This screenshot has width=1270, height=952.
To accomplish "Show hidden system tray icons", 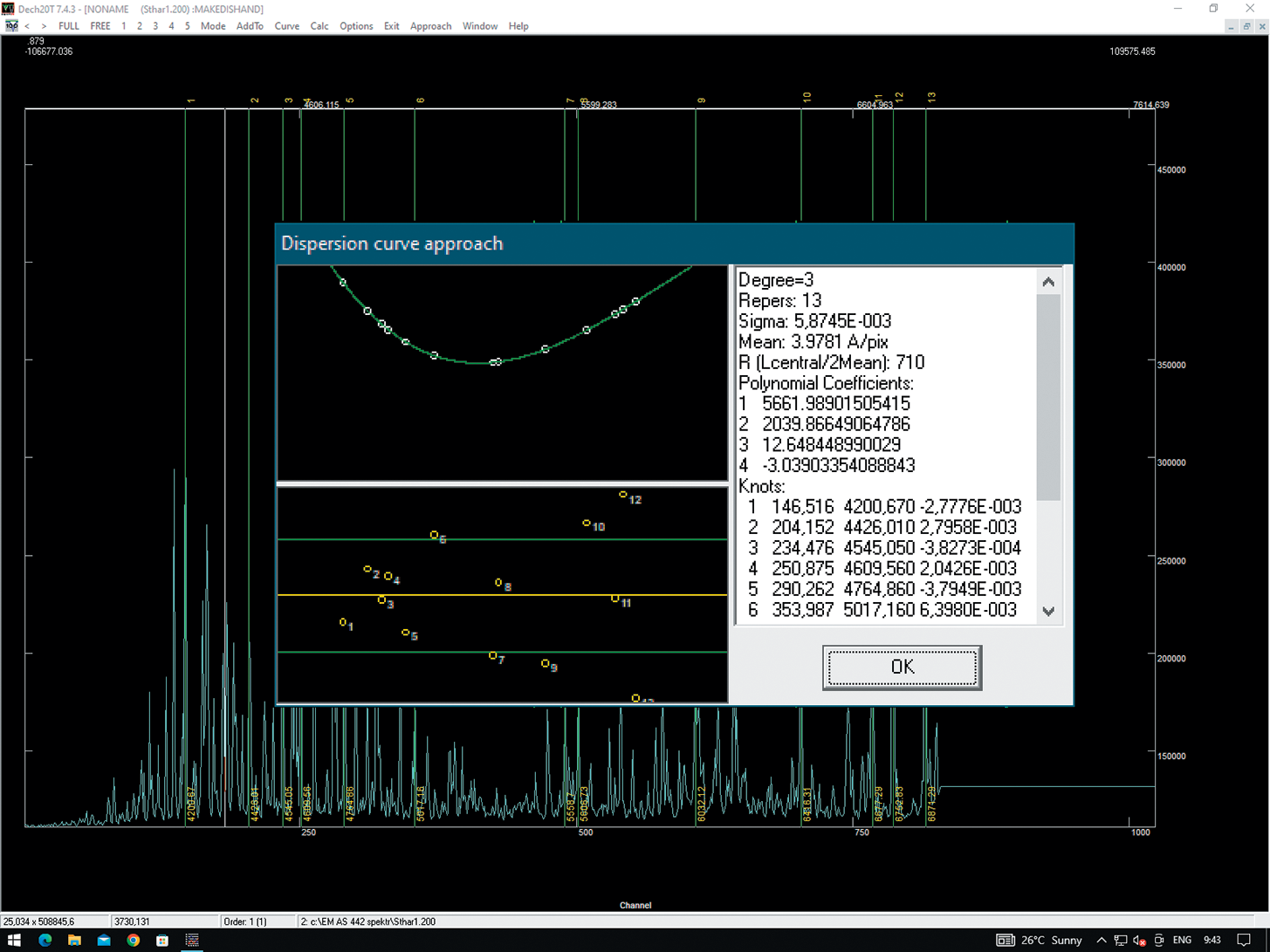I will click(1101, 940).
